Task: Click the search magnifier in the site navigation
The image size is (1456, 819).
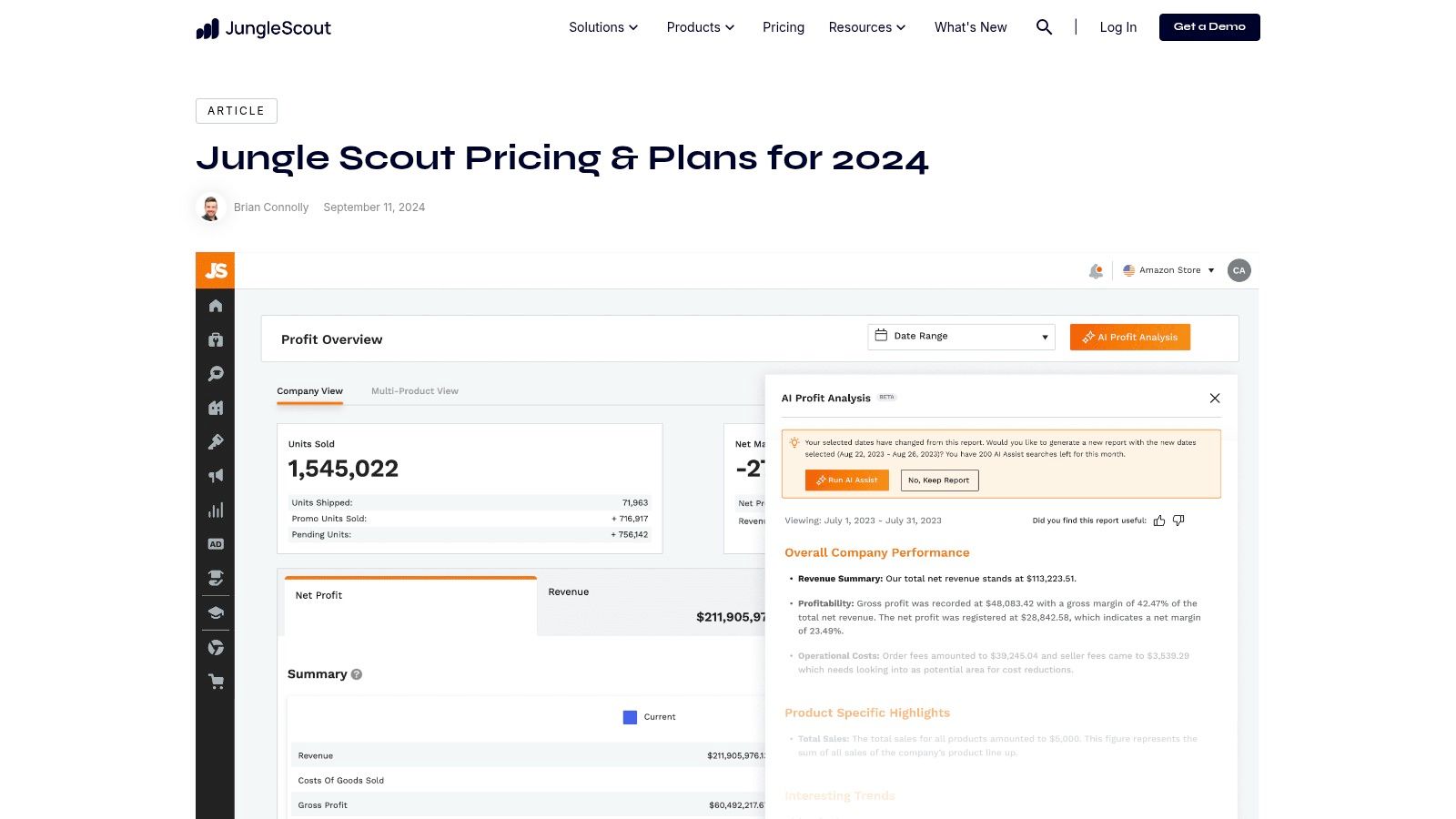Action: (x=1044, y=27)
